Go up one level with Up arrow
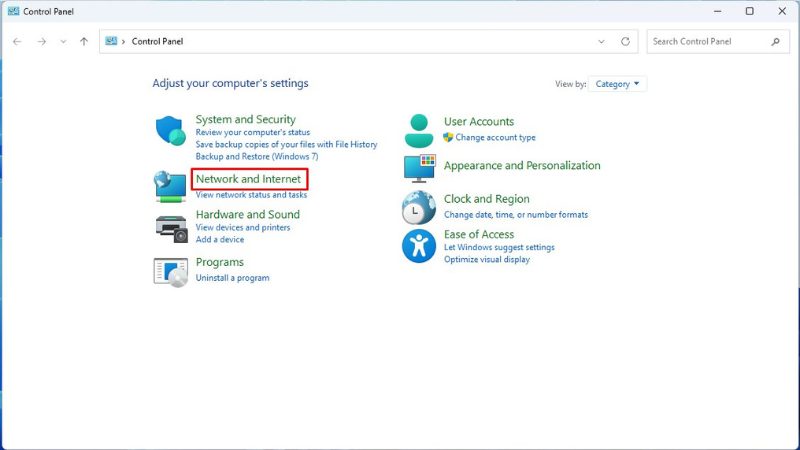The height and width of the screenshot is (450, 800). (84, 41)
